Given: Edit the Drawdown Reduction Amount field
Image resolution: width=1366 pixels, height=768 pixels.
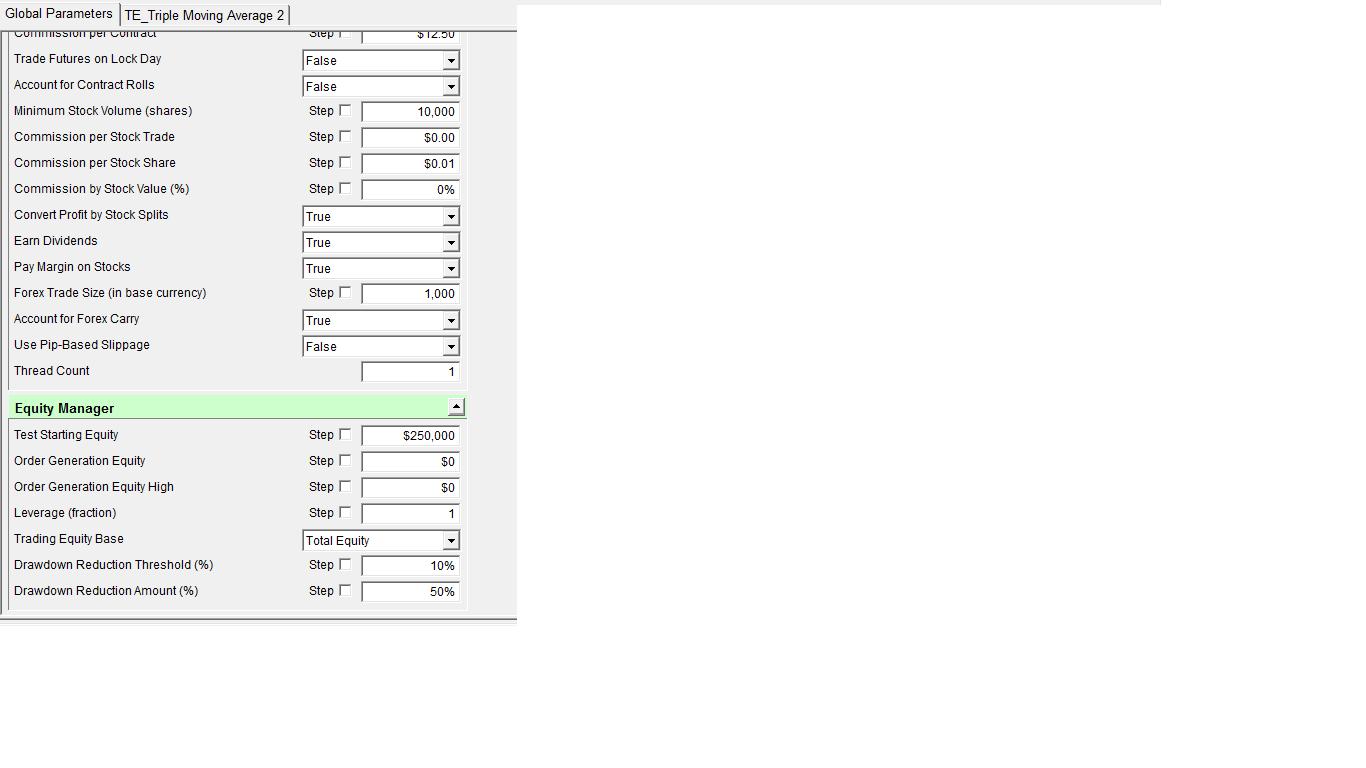Looking at the screenshot, I should (x=410, y=592).
